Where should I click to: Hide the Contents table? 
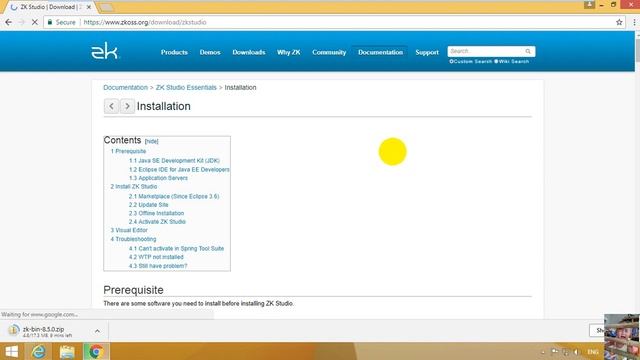[151, 141]
